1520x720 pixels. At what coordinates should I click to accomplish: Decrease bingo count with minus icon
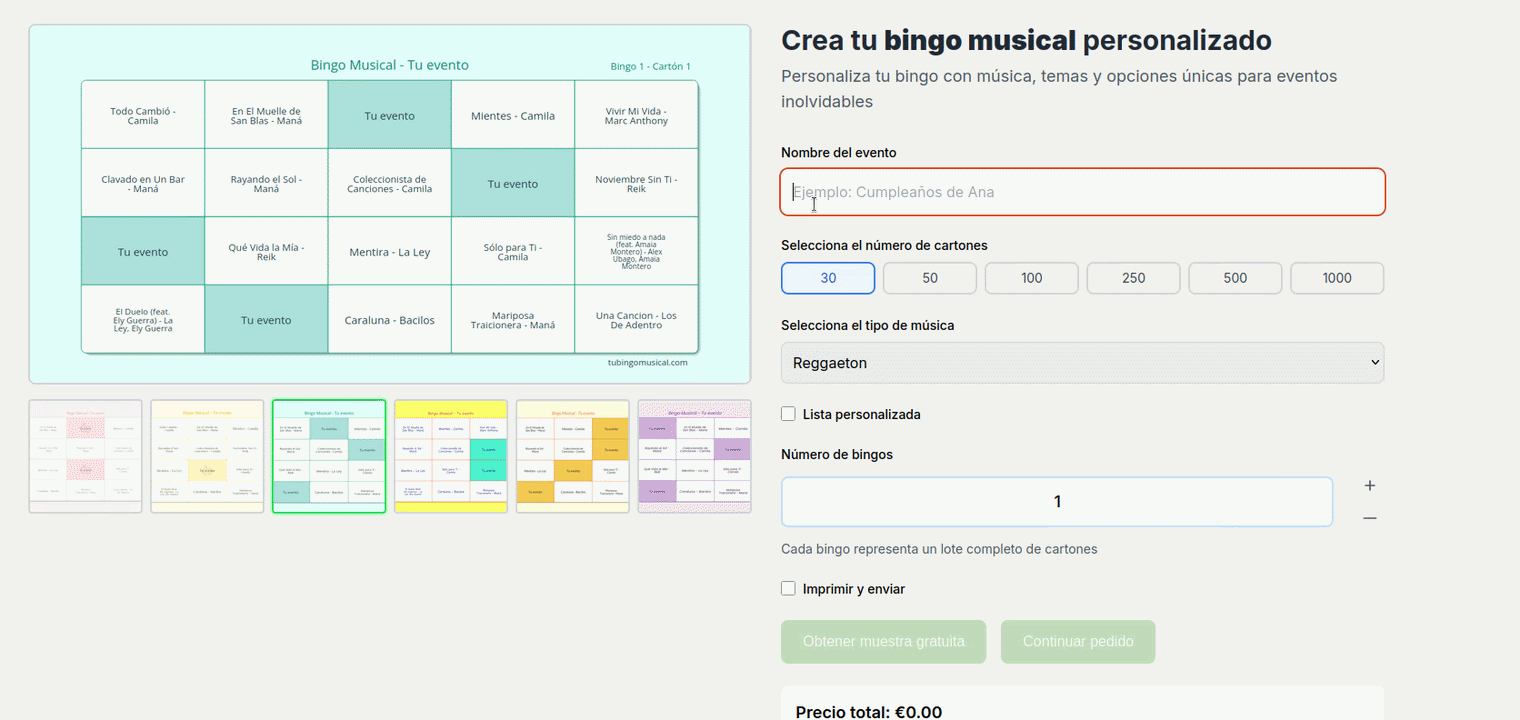1369,518
